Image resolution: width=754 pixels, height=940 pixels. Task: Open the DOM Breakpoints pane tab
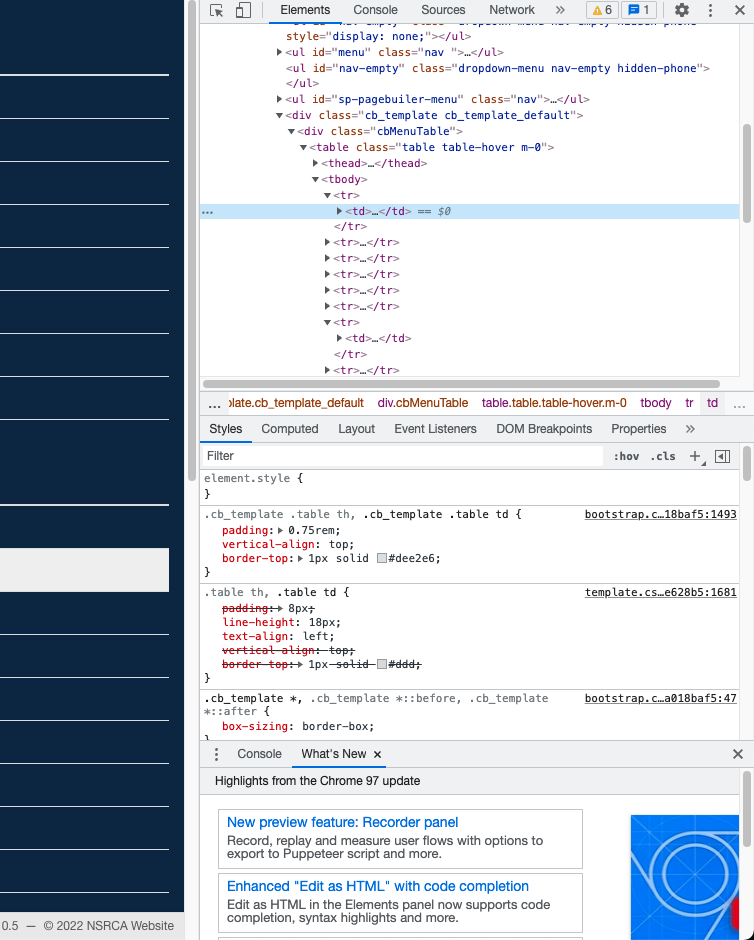click(544, 429)
